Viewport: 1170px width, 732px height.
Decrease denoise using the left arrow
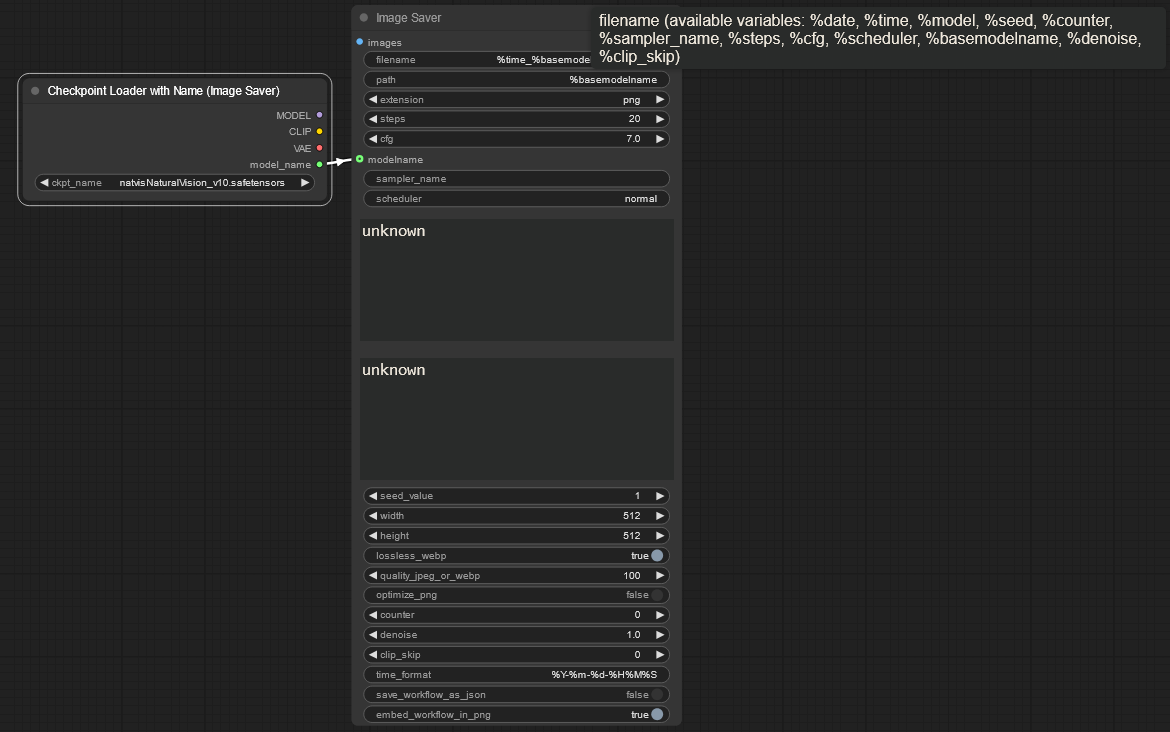[373, 635]
